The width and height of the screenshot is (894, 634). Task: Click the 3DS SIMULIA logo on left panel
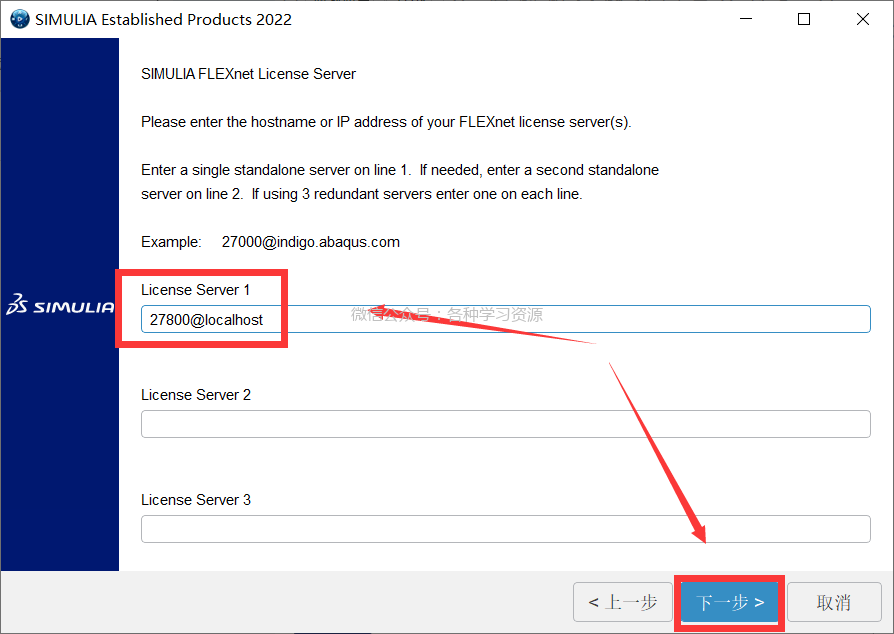pyautogui.click(x=60, y=306)
